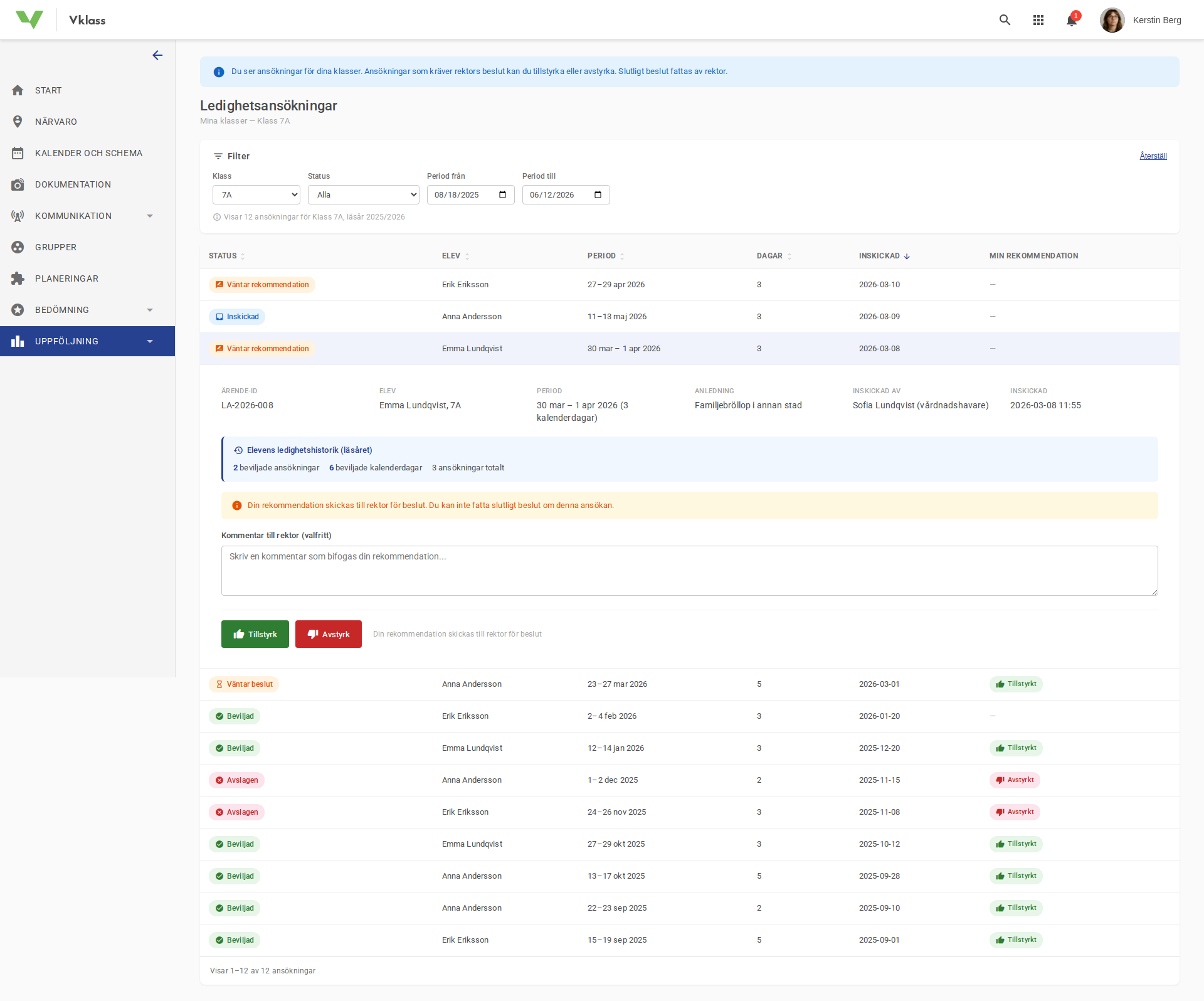Click the Återställ link
1204x1001 pixels.
[x=1153, y=156]
